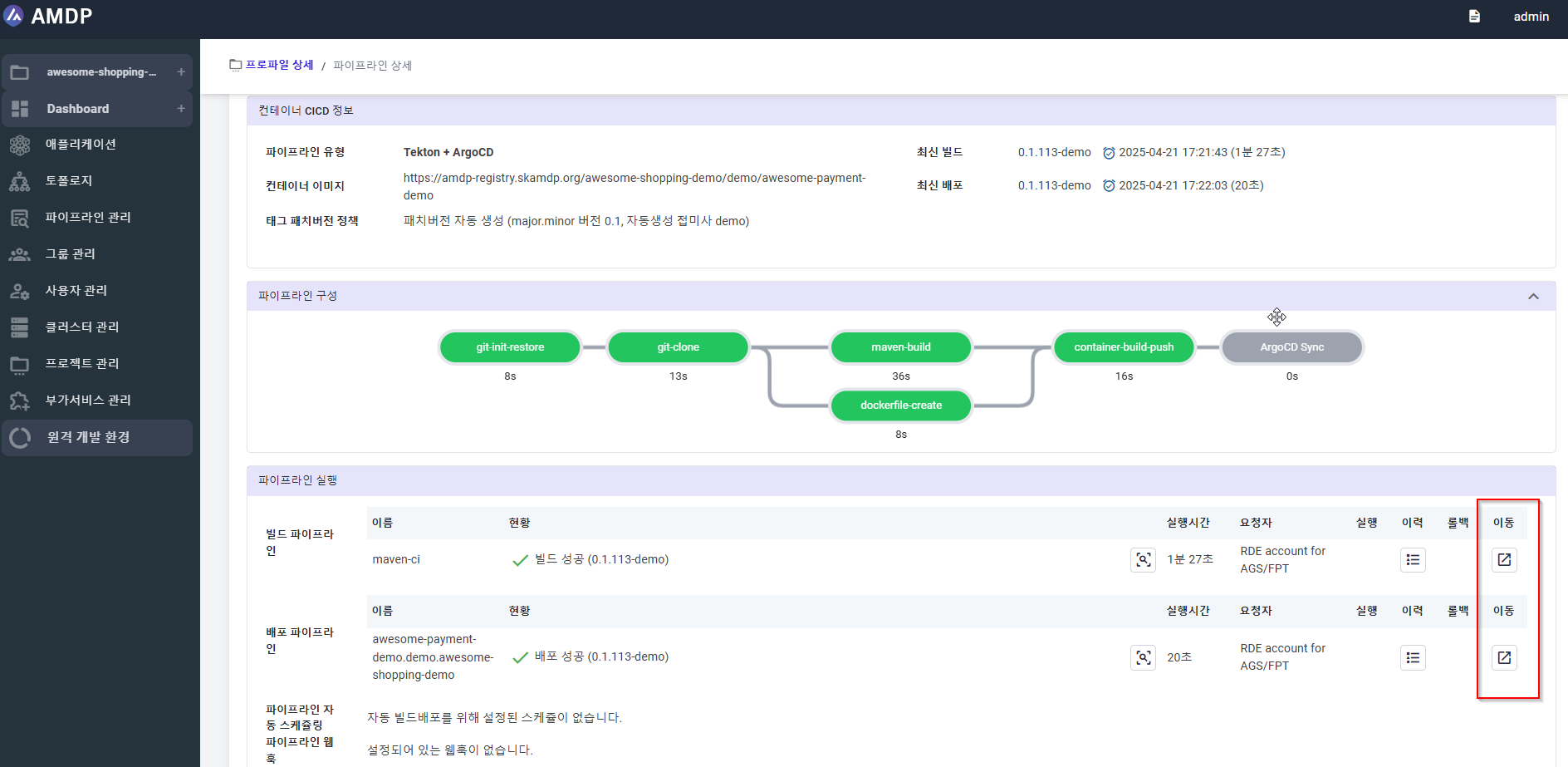Expand the Dashboard plus icon
The height and width of the screenshot is (767, 1568).
click(181, 109)
